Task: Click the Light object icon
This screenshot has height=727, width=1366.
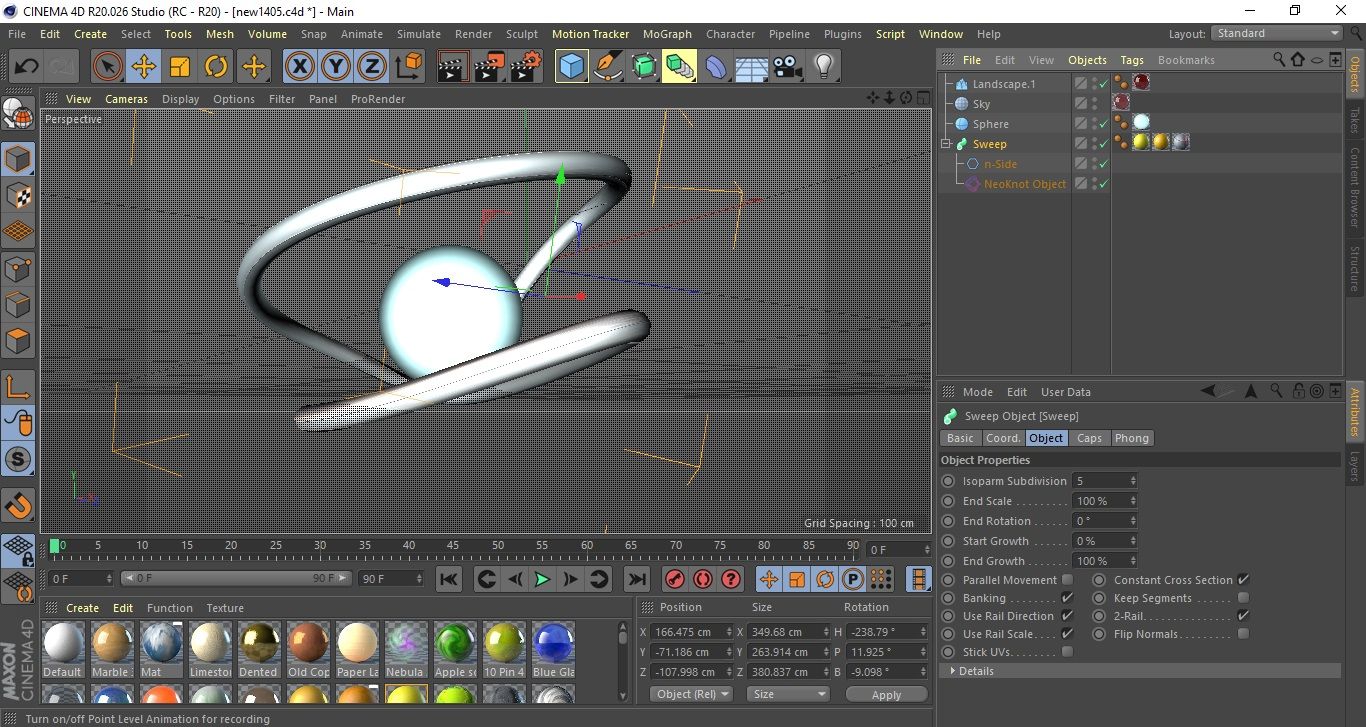Action: (x=823, y=67)
